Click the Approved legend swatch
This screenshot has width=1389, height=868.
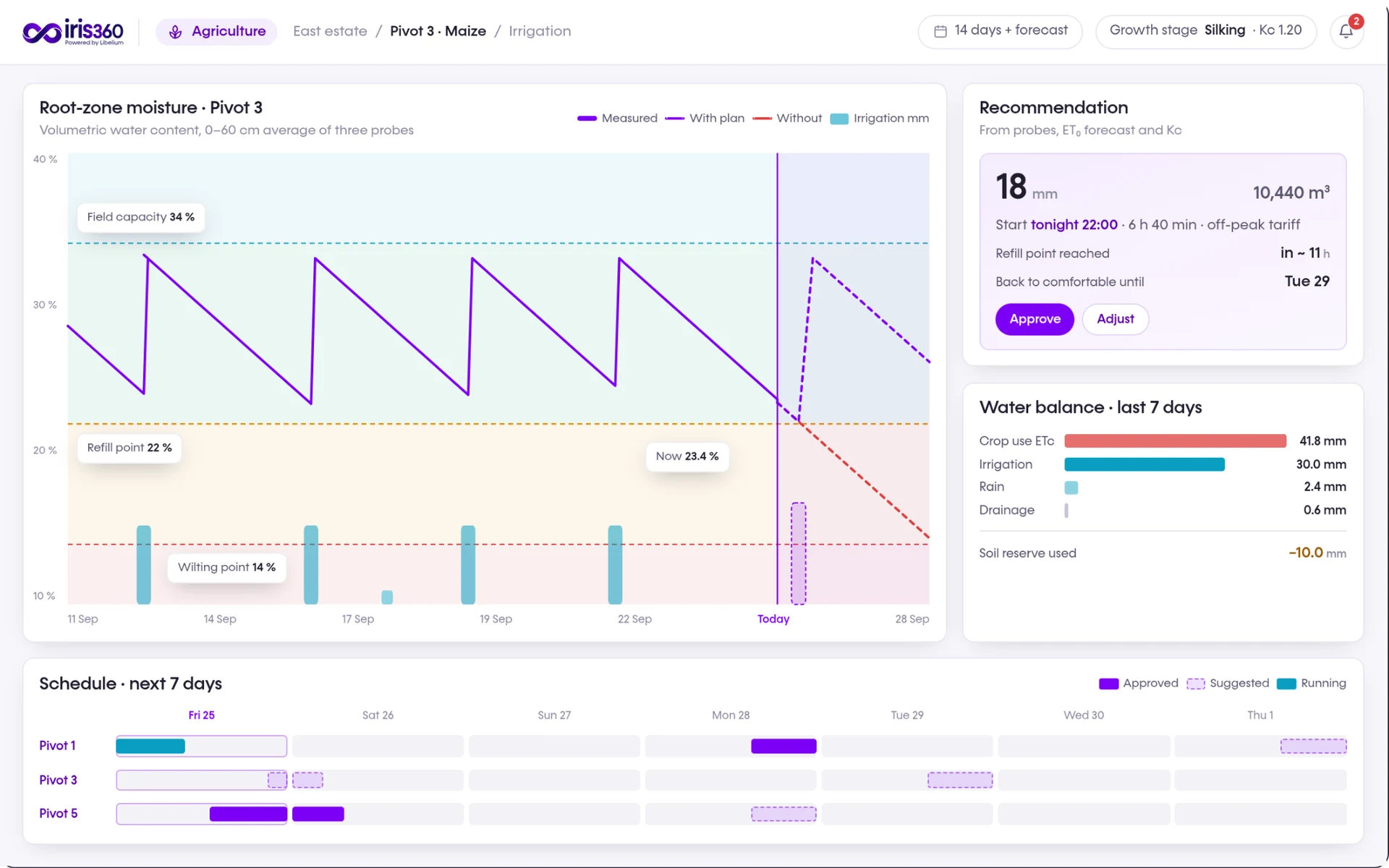(1108, 684)
